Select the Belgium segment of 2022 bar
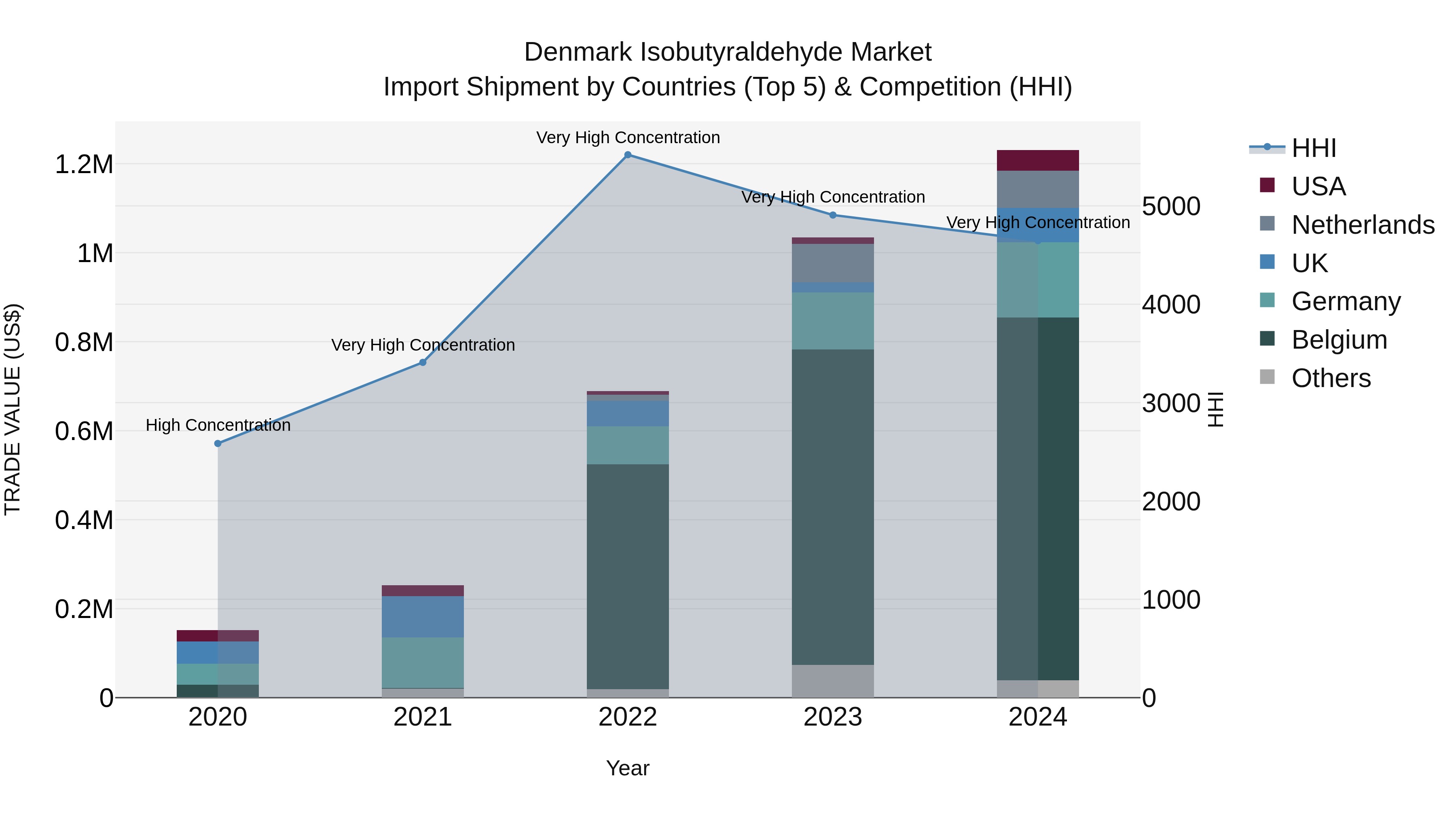Viewport: 1456px width, 819px height. coord(627,576)
